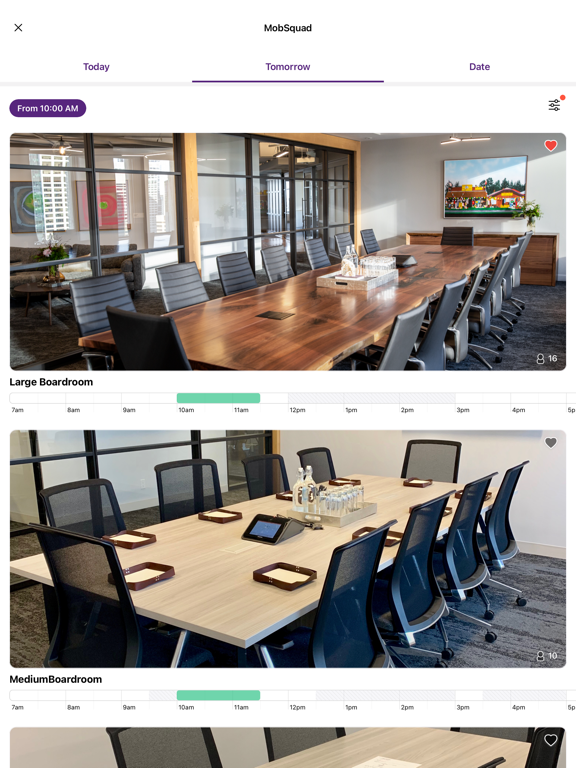Click the MediumBoardroom name label
The image size is (576, 768).
[x=56, y=679]
